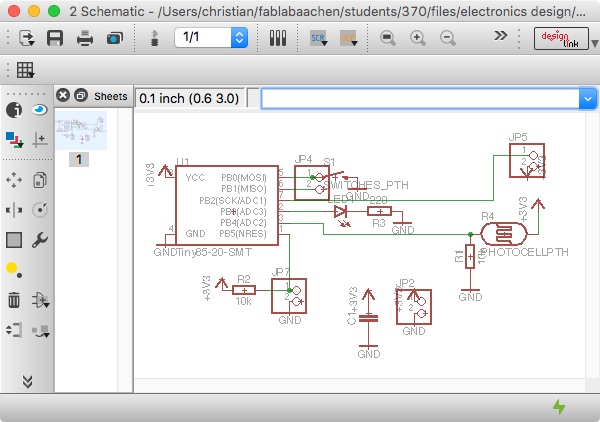Click the JP2 connector symbol
This screenshot has width=600, height=422.
(x=414, y=307)
